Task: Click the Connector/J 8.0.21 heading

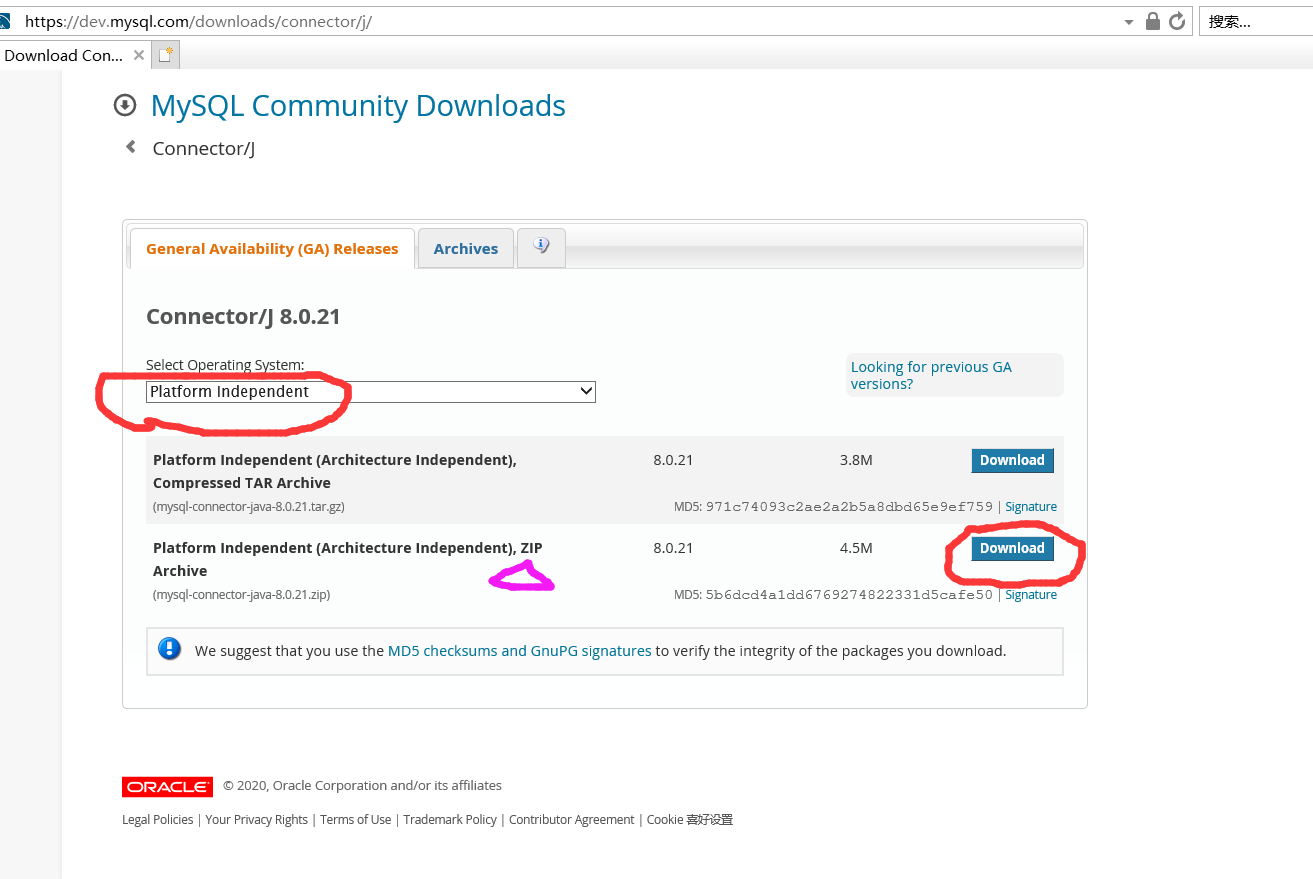Action: point(243,316)
